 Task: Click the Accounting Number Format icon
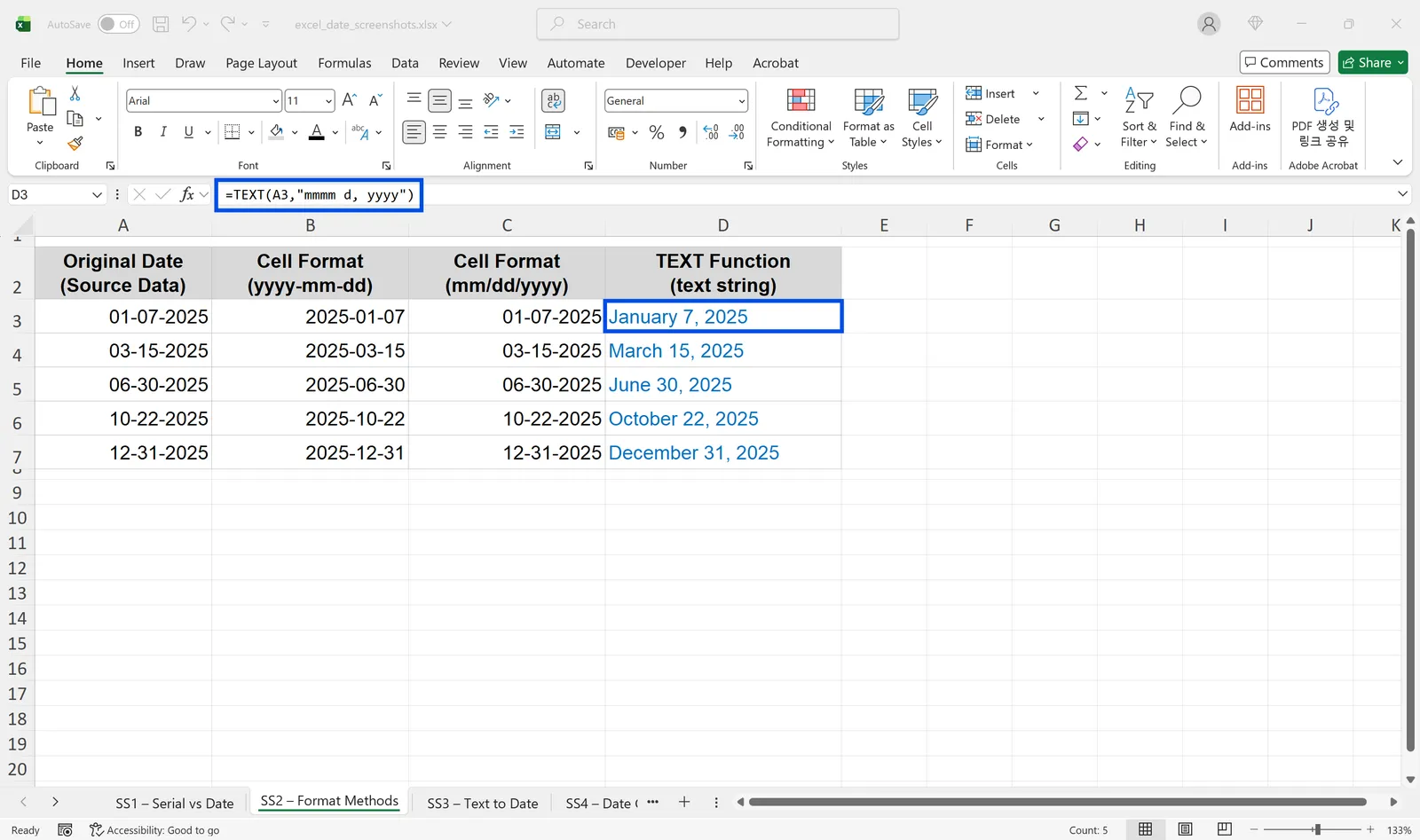(616, 132)
